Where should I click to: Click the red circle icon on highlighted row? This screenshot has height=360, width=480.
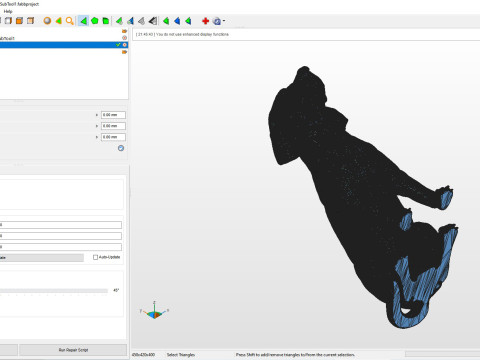125,45
